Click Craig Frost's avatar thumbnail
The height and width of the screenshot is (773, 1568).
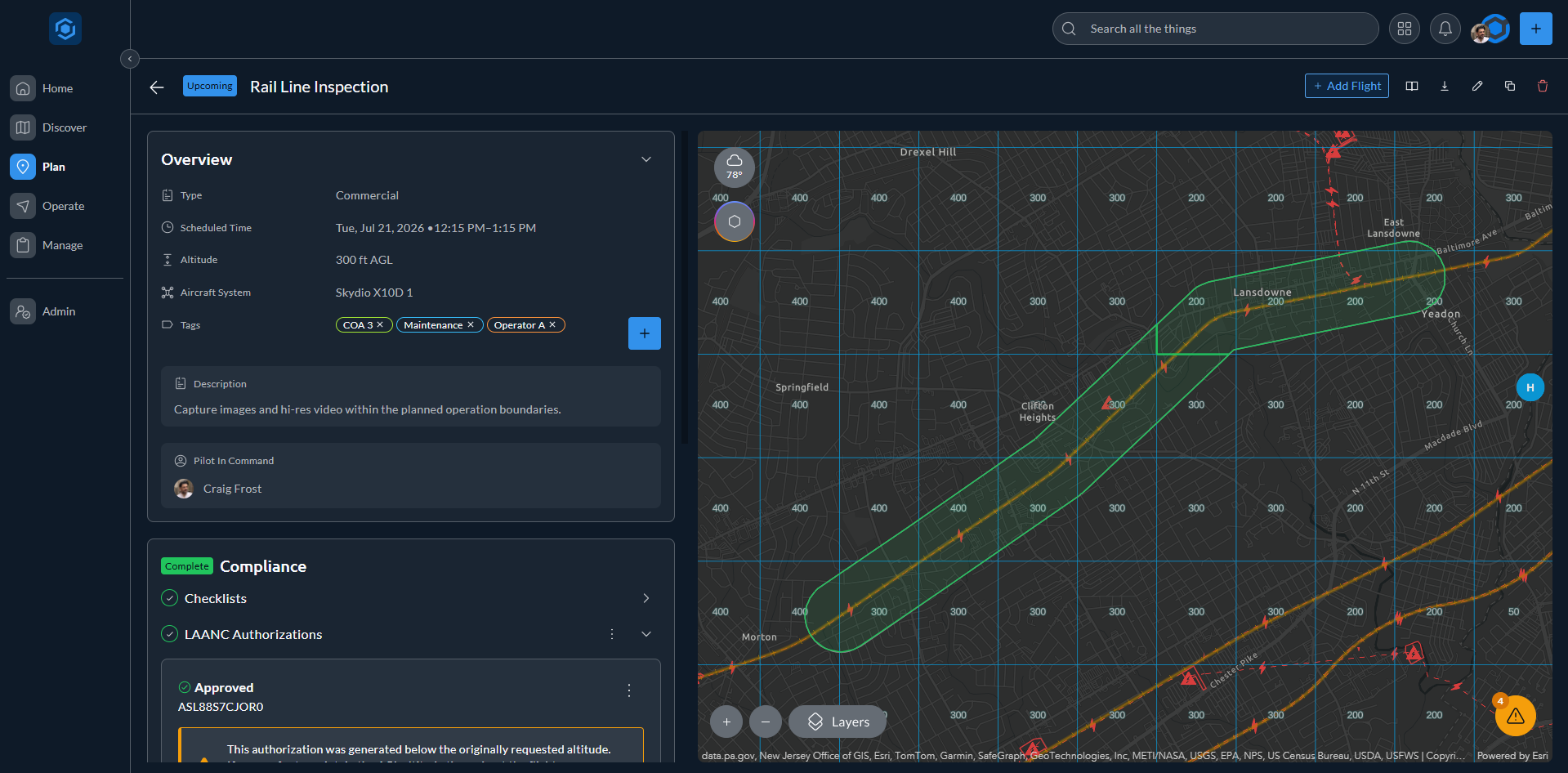pyautogui.click(x=184, y=489)
